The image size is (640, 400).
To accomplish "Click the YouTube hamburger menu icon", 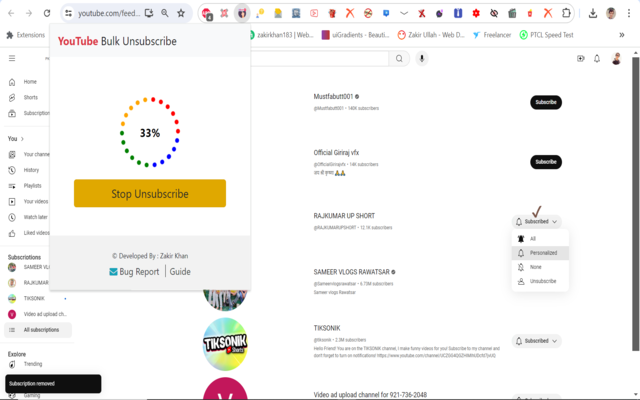I will 12,58.
